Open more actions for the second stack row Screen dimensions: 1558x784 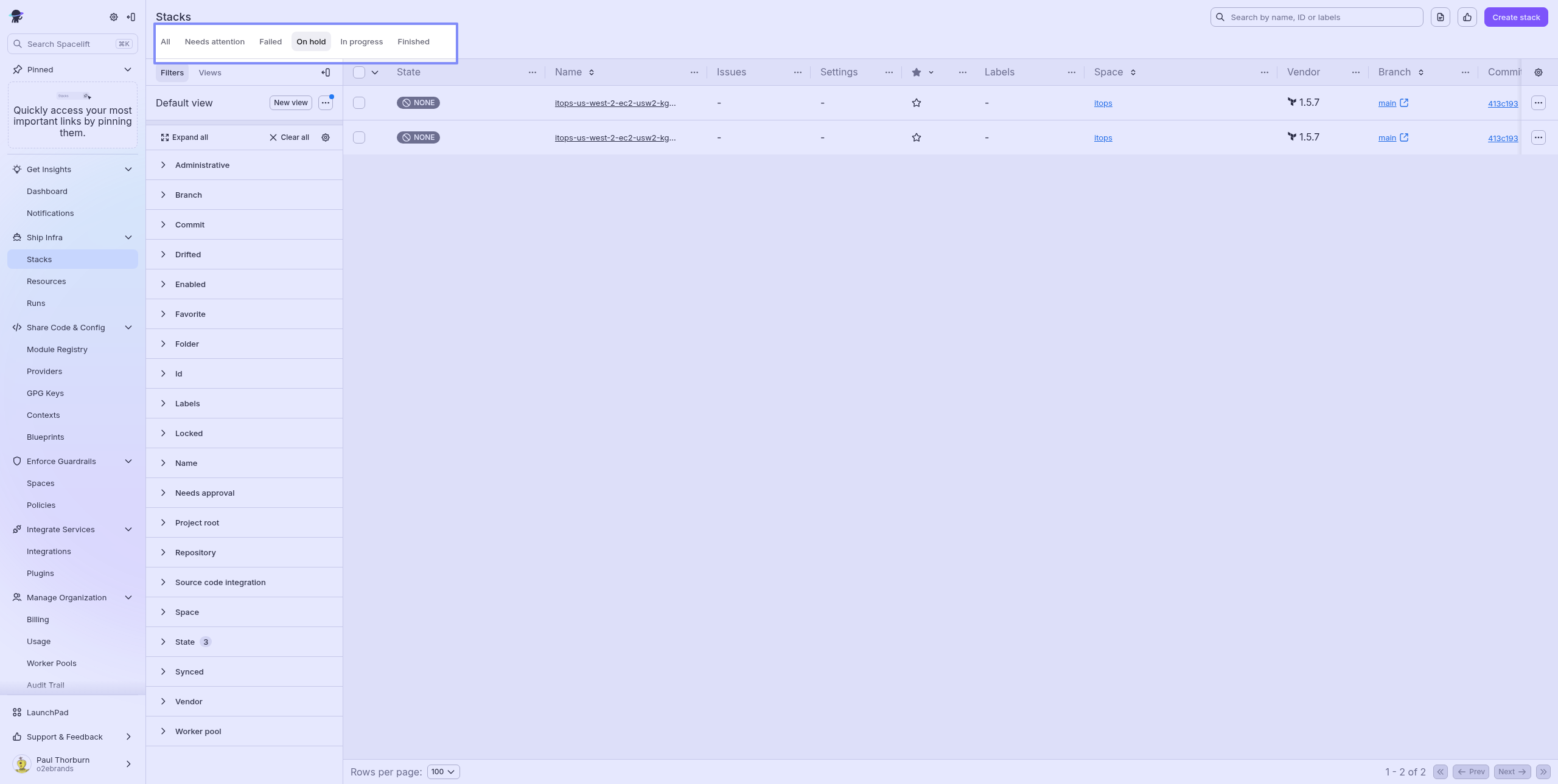tap(1539, 137)
